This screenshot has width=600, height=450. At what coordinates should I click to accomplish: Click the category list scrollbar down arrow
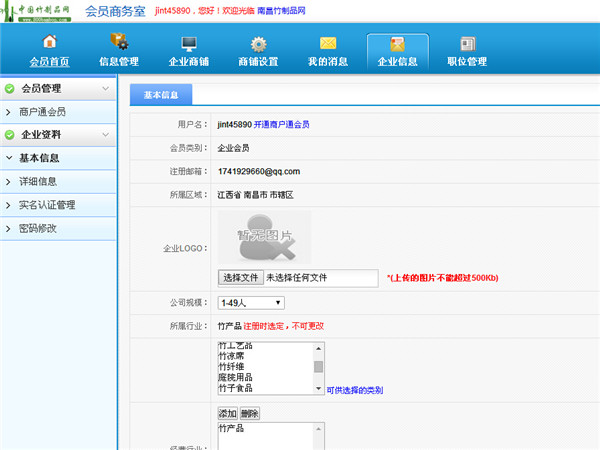319,388
